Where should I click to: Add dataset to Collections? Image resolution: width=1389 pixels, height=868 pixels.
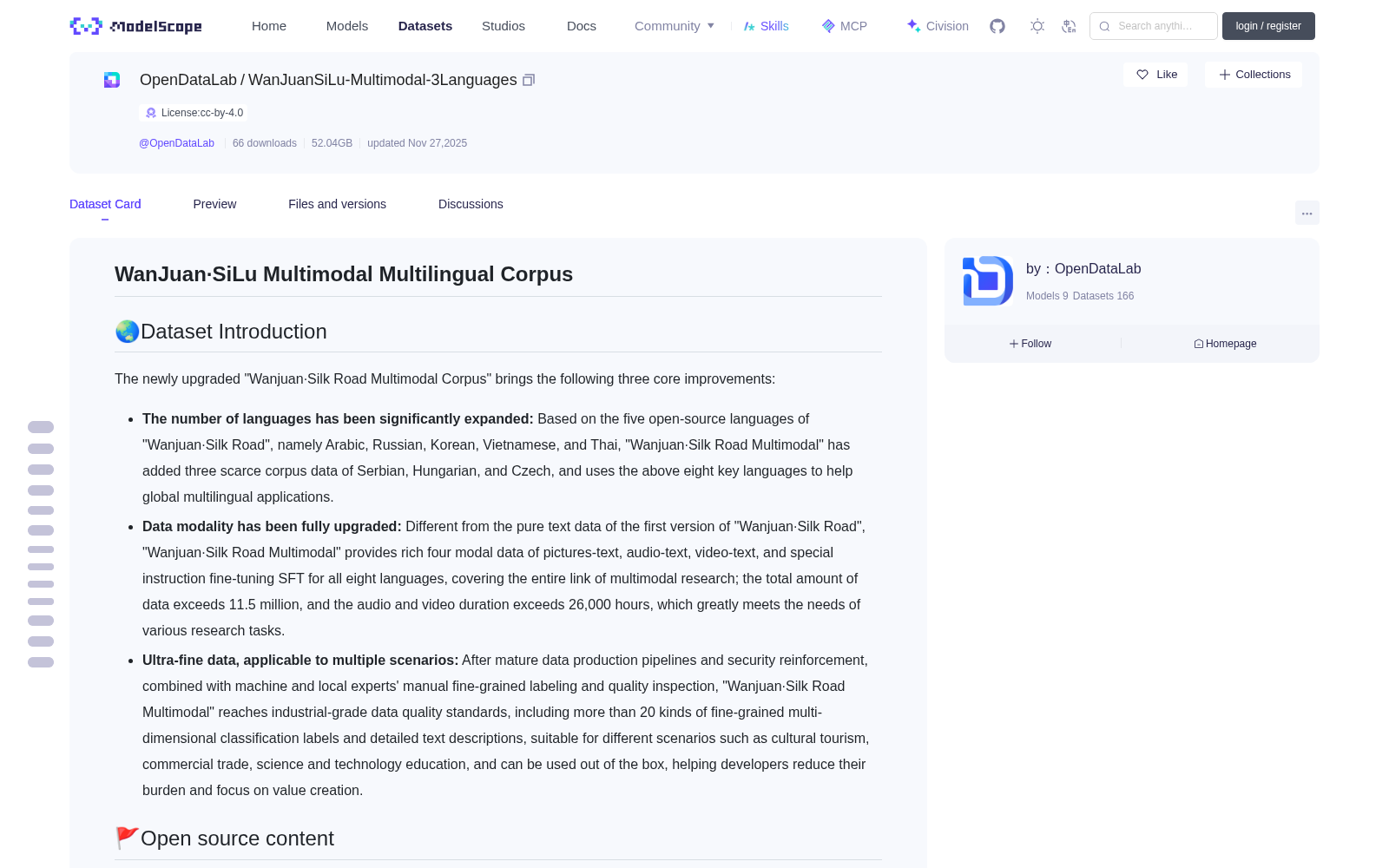point(1254,75)
